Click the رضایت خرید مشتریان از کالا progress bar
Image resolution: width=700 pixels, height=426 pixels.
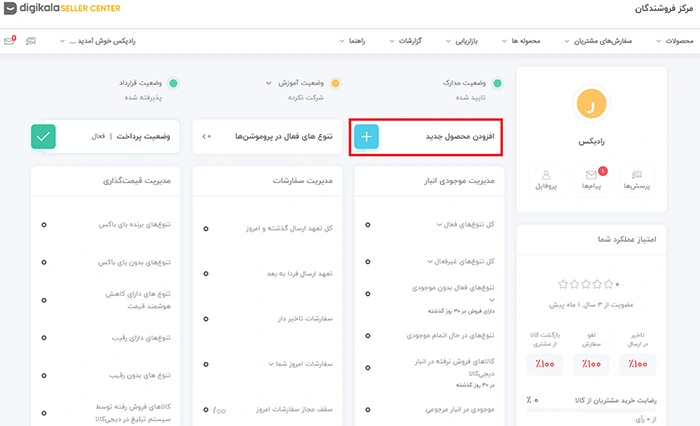click(592, 410)
